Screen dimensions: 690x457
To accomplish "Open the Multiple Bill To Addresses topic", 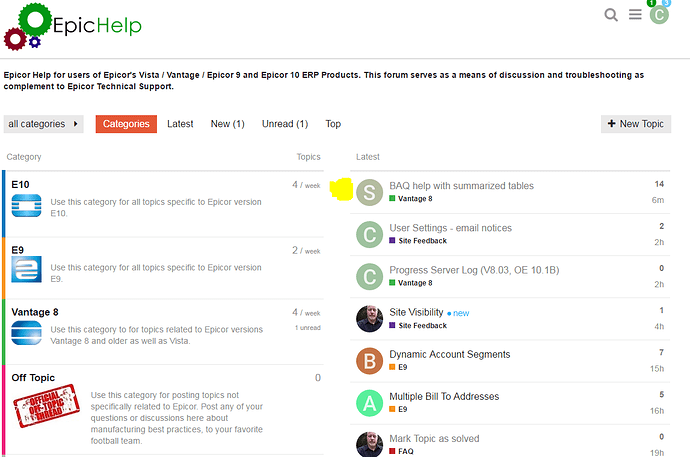I will pyautogui.click(x=444, y=396).
